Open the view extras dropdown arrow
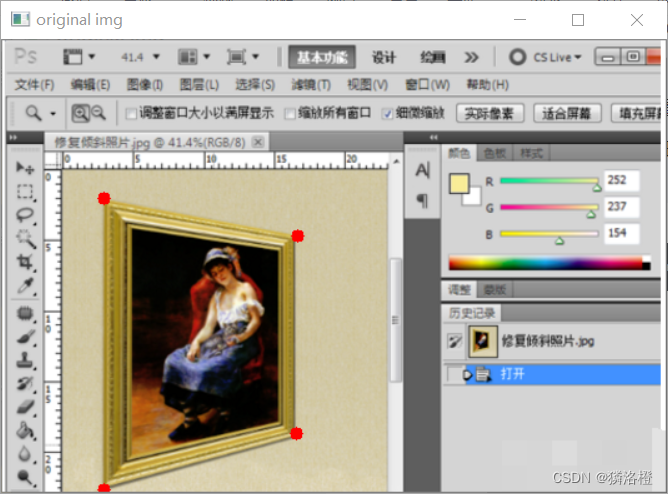 tap(91, 56)
